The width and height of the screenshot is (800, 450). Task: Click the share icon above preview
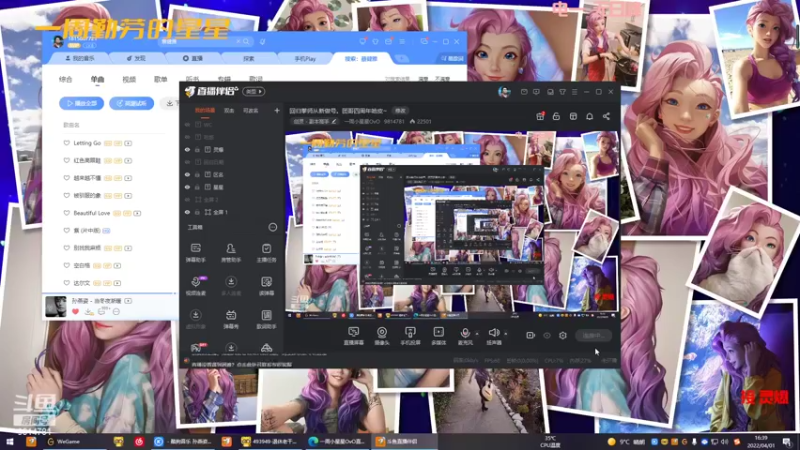pyautogui.click(x=606, y=116)
